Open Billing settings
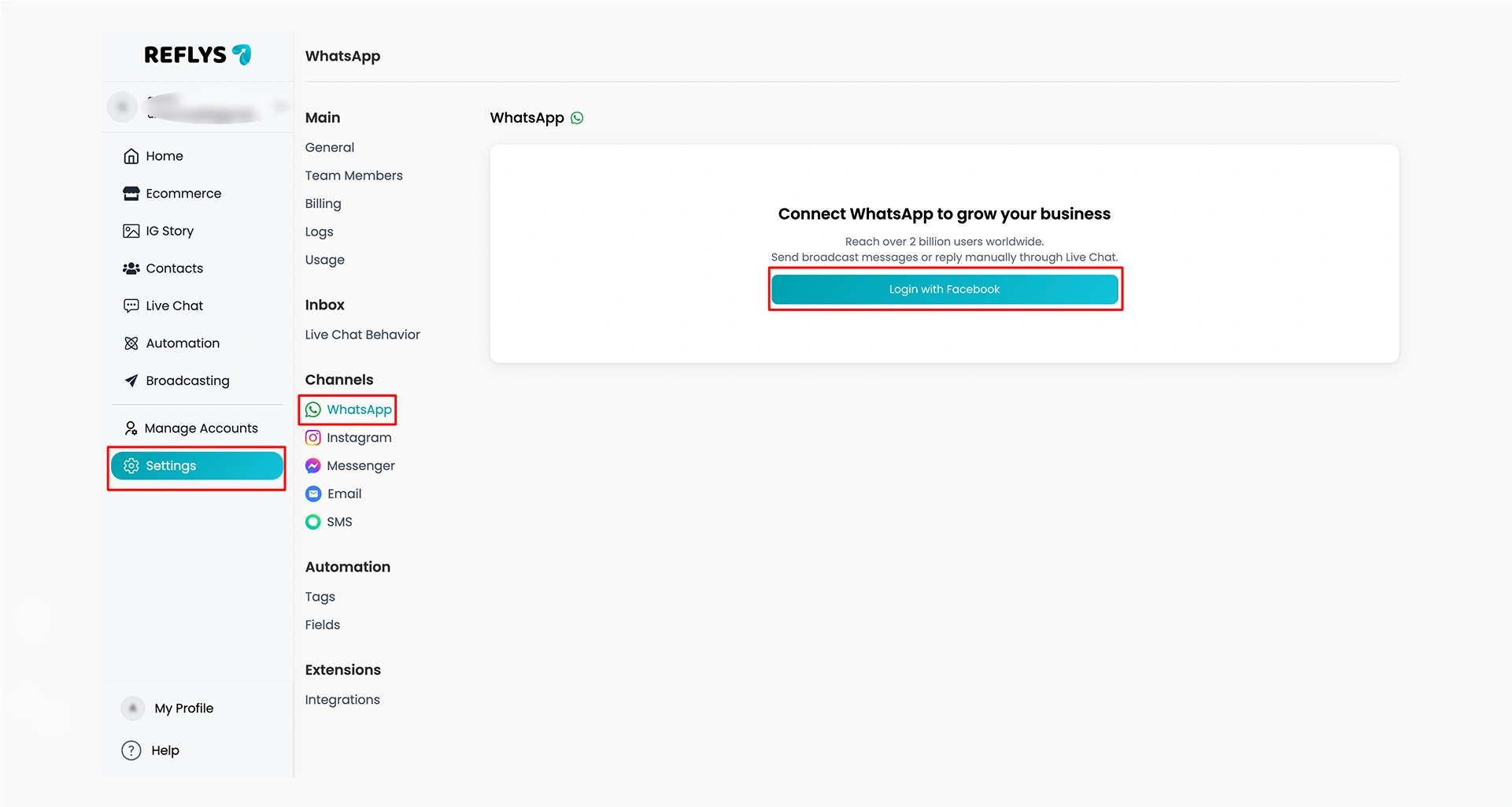Image resolution: width=1512 pixels, height=807 pixels. click(x=323, y=204)
